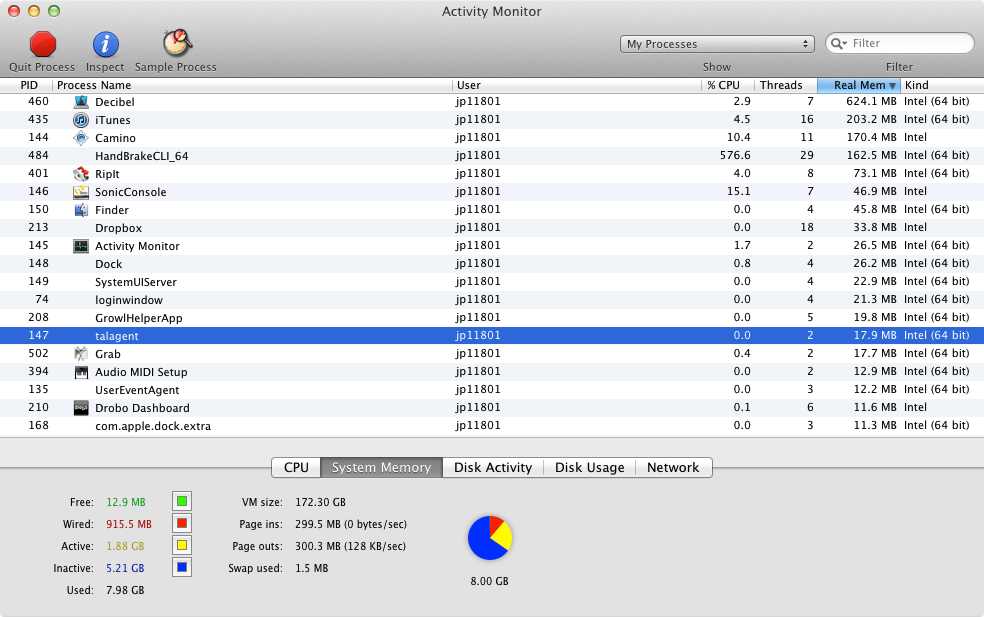The image size is (984, 617).
Task: Sort by % CPU column header
Action: [x=726, y=85]
